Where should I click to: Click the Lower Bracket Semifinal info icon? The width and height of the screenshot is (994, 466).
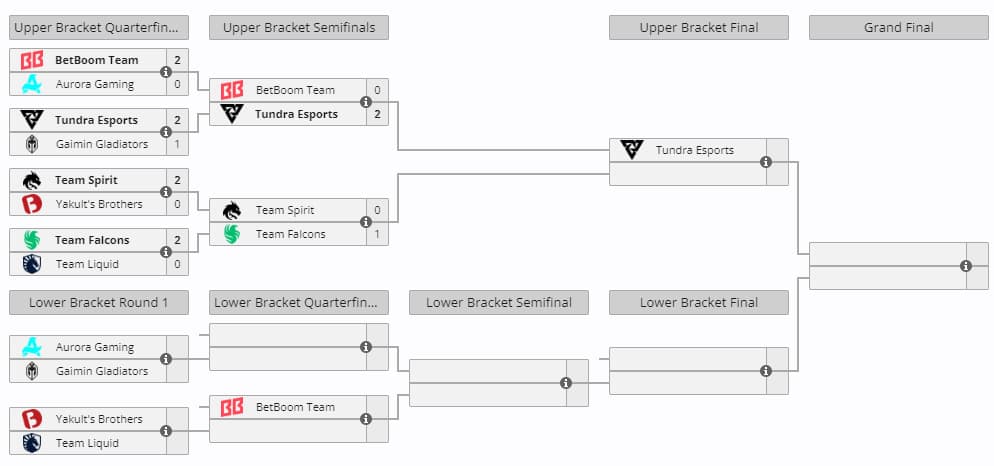pyautogui.click(x=566, y=383)
